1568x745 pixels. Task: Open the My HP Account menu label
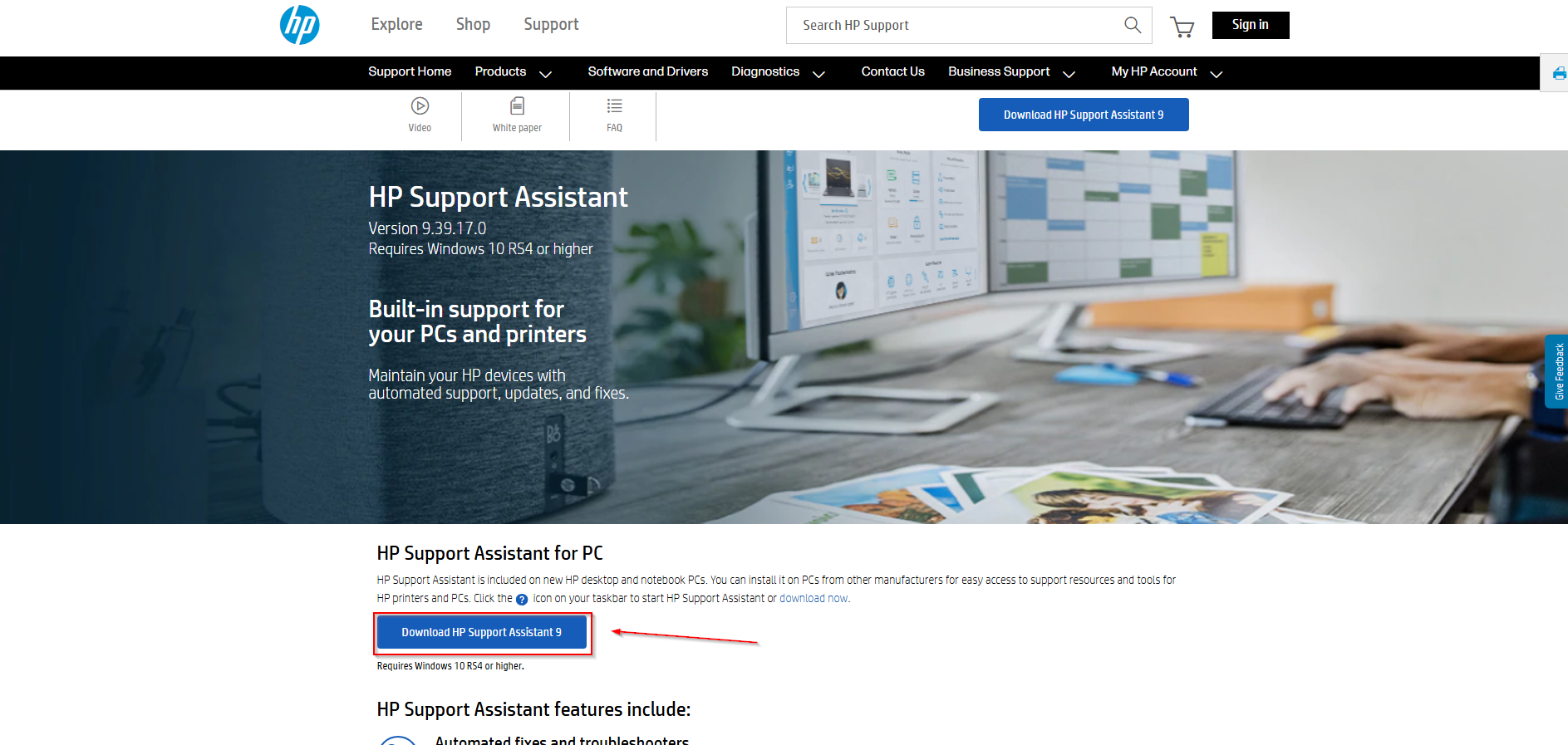pos(1154,71)
